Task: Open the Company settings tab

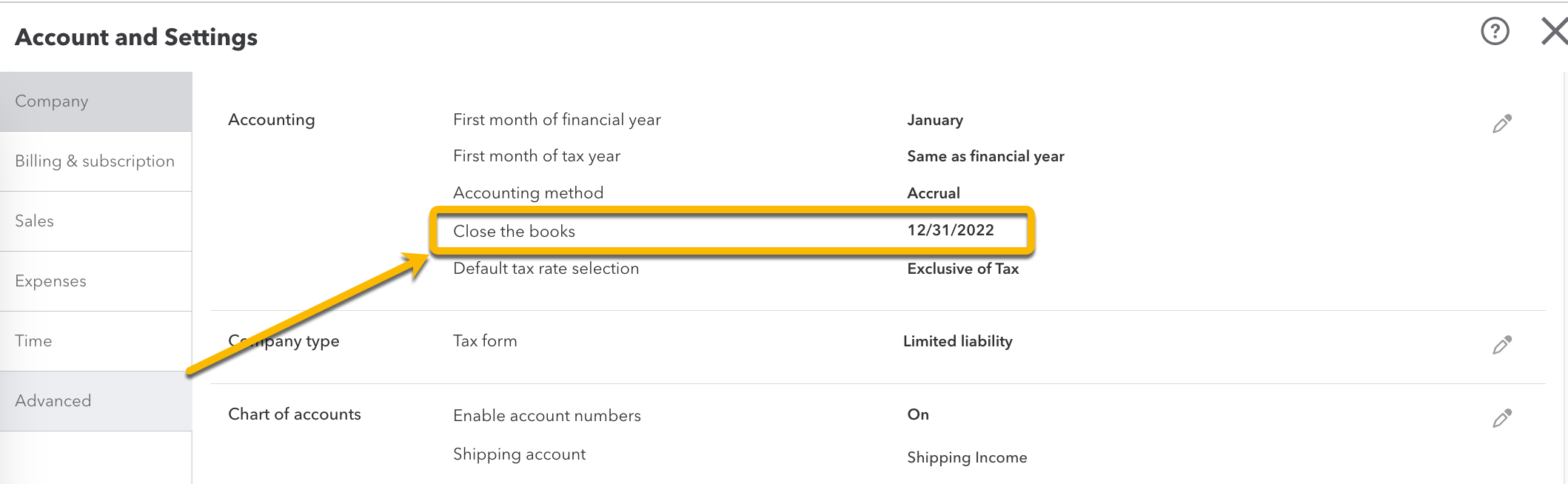Action: [96, 101]
